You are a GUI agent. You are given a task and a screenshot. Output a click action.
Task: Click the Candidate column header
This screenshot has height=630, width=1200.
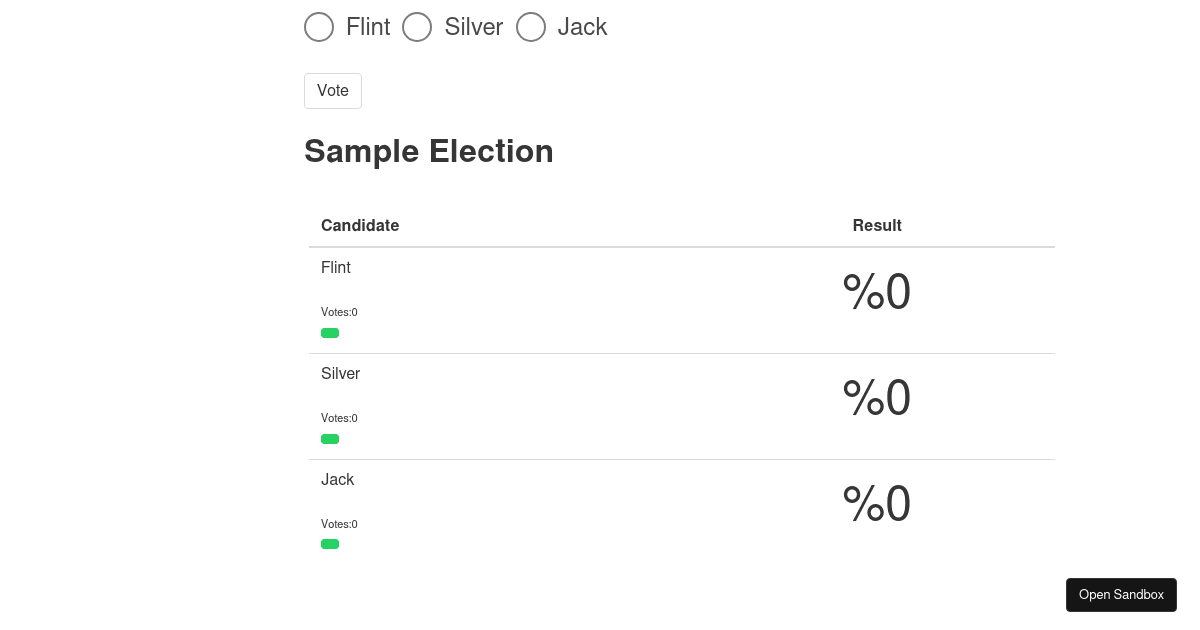[360, 226]
